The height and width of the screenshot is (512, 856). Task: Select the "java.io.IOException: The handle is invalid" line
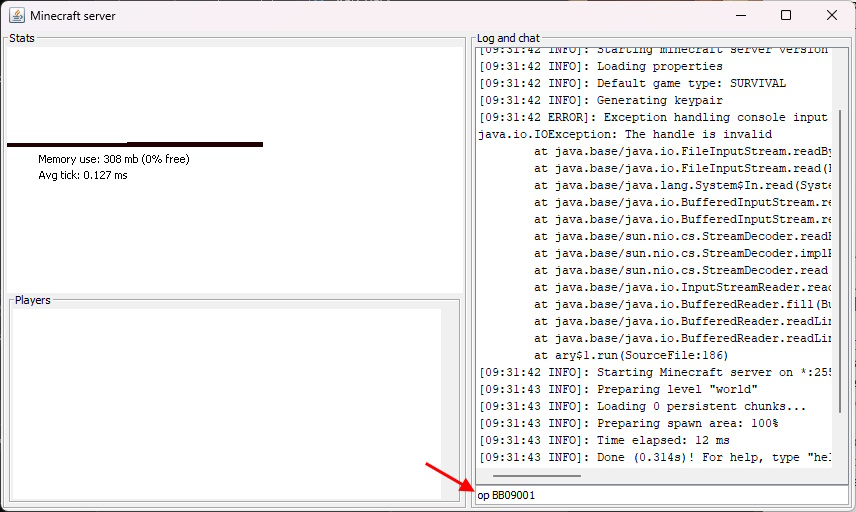point(625,134)
